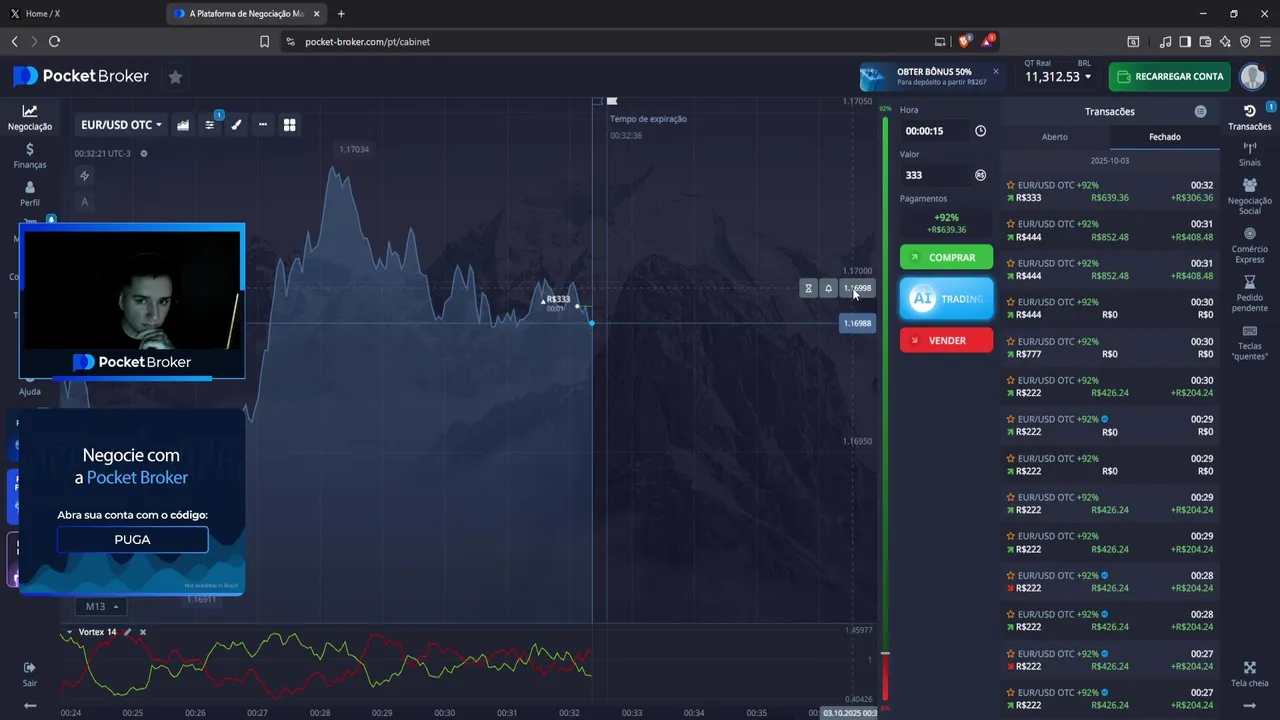
Task: Edit the Vortex 14 indicator
Action: tap(127, 632)
